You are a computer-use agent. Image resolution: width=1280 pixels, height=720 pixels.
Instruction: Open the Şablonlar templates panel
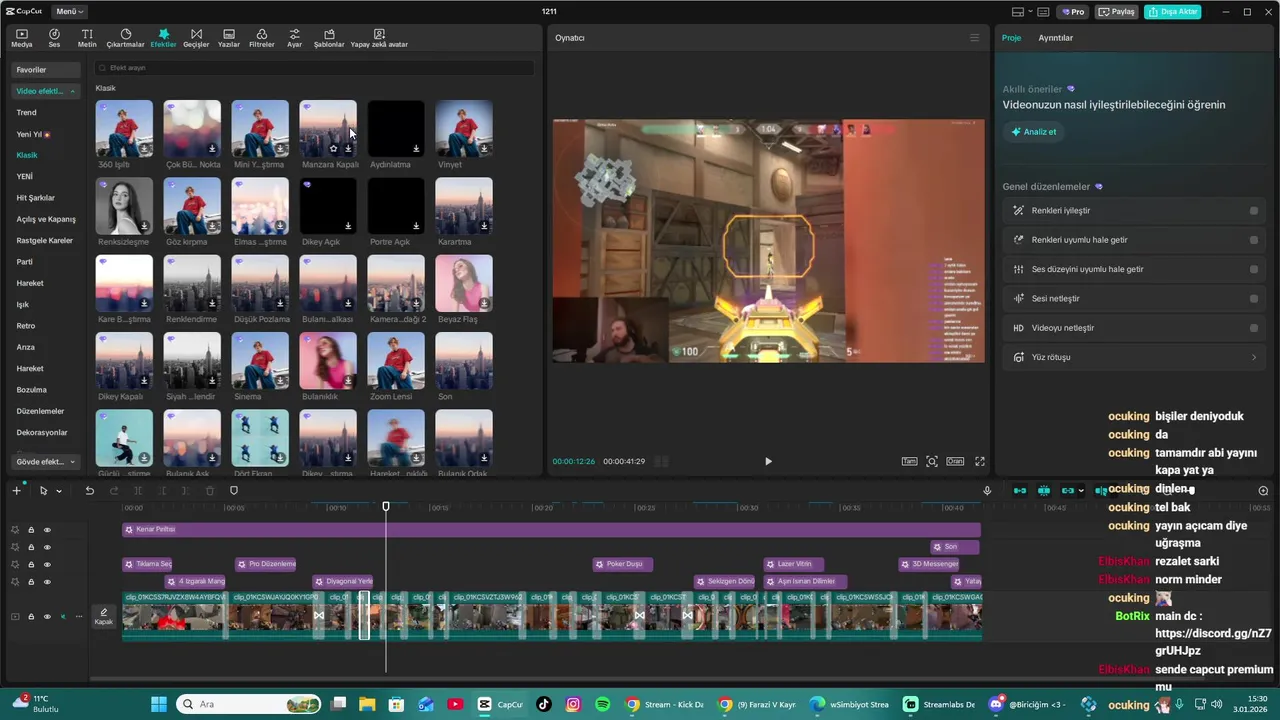329,38
